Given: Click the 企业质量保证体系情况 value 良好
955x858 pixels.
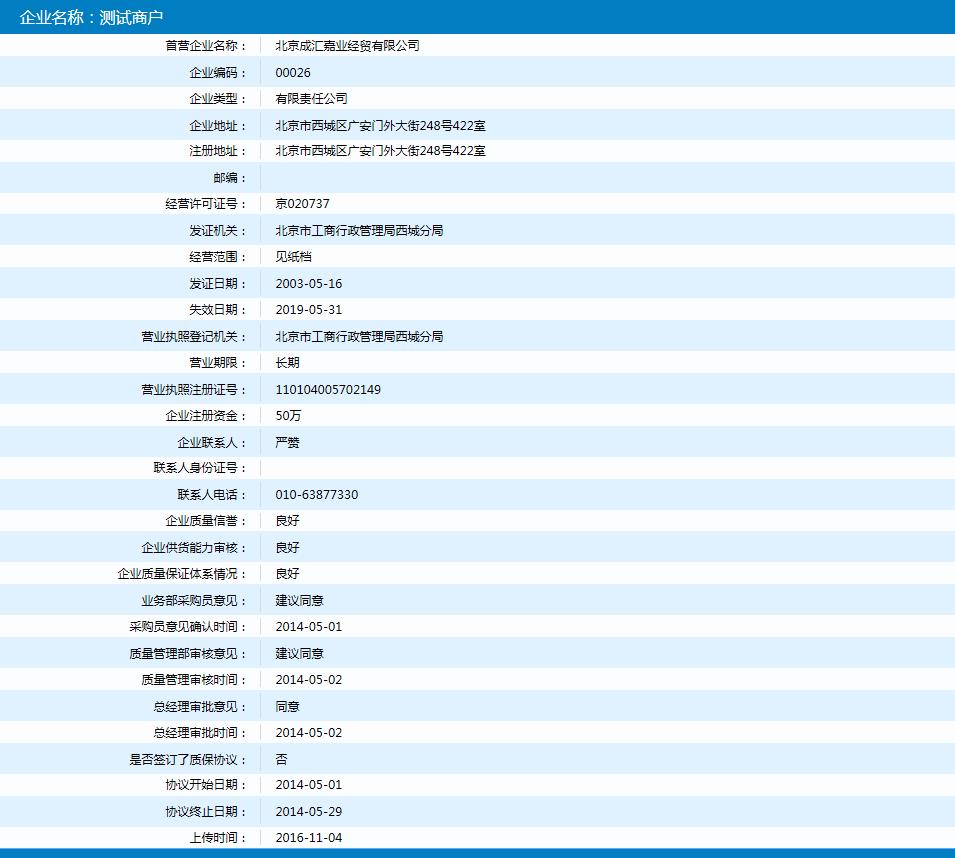Looking at the screenshot, I should tap(287, 574).
